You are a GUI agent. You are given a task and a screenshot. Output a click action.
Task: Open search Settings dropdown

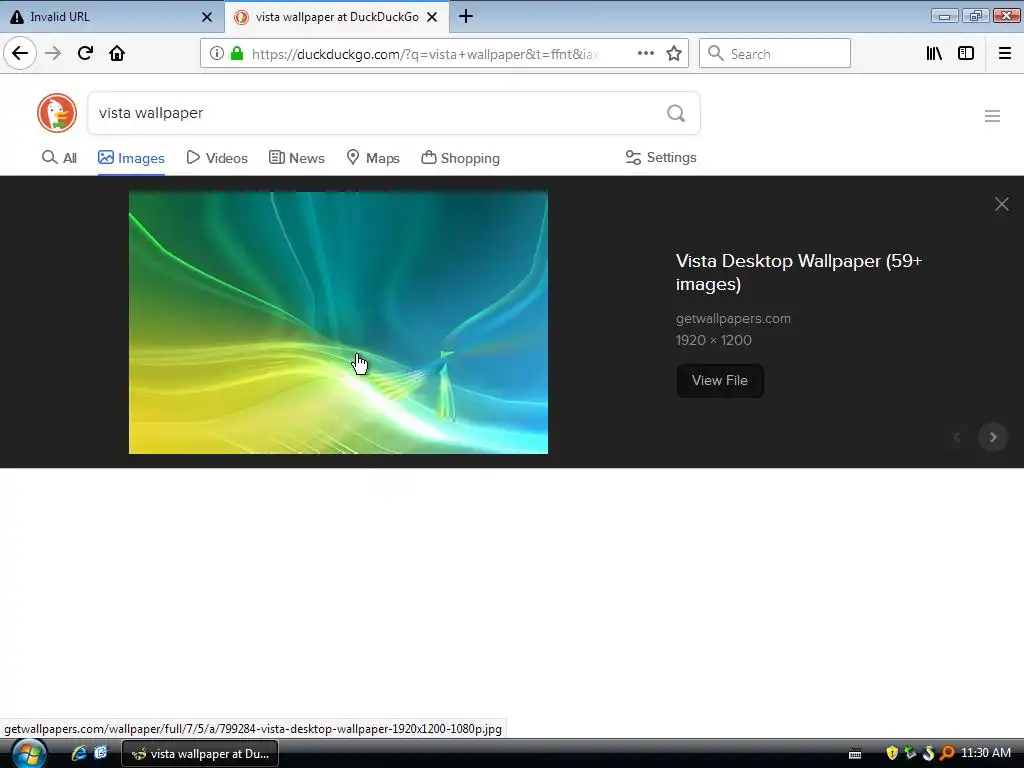pos(661,157)
